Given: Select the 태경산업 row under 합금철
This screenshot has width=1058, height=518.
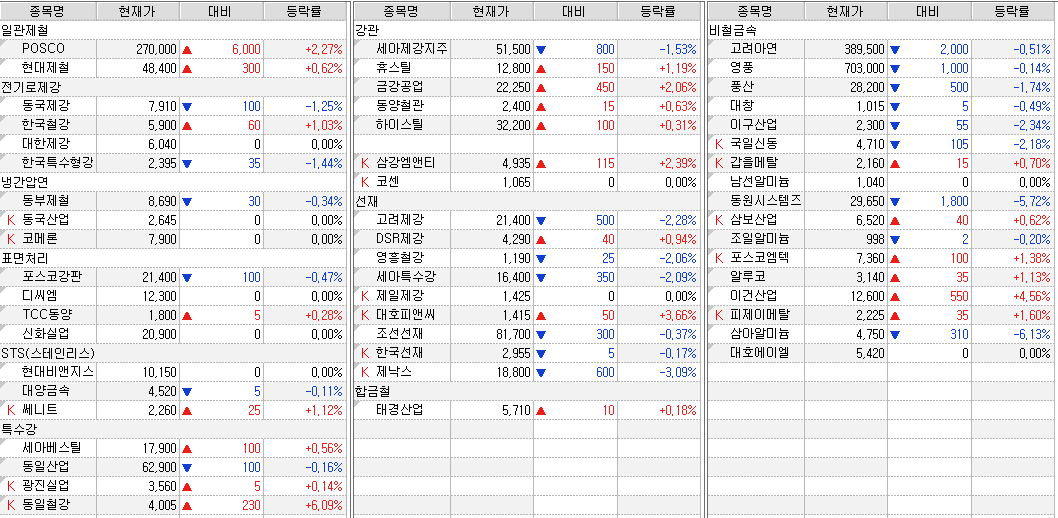Looking at the screenshot, I should click(x=400, y=410).
